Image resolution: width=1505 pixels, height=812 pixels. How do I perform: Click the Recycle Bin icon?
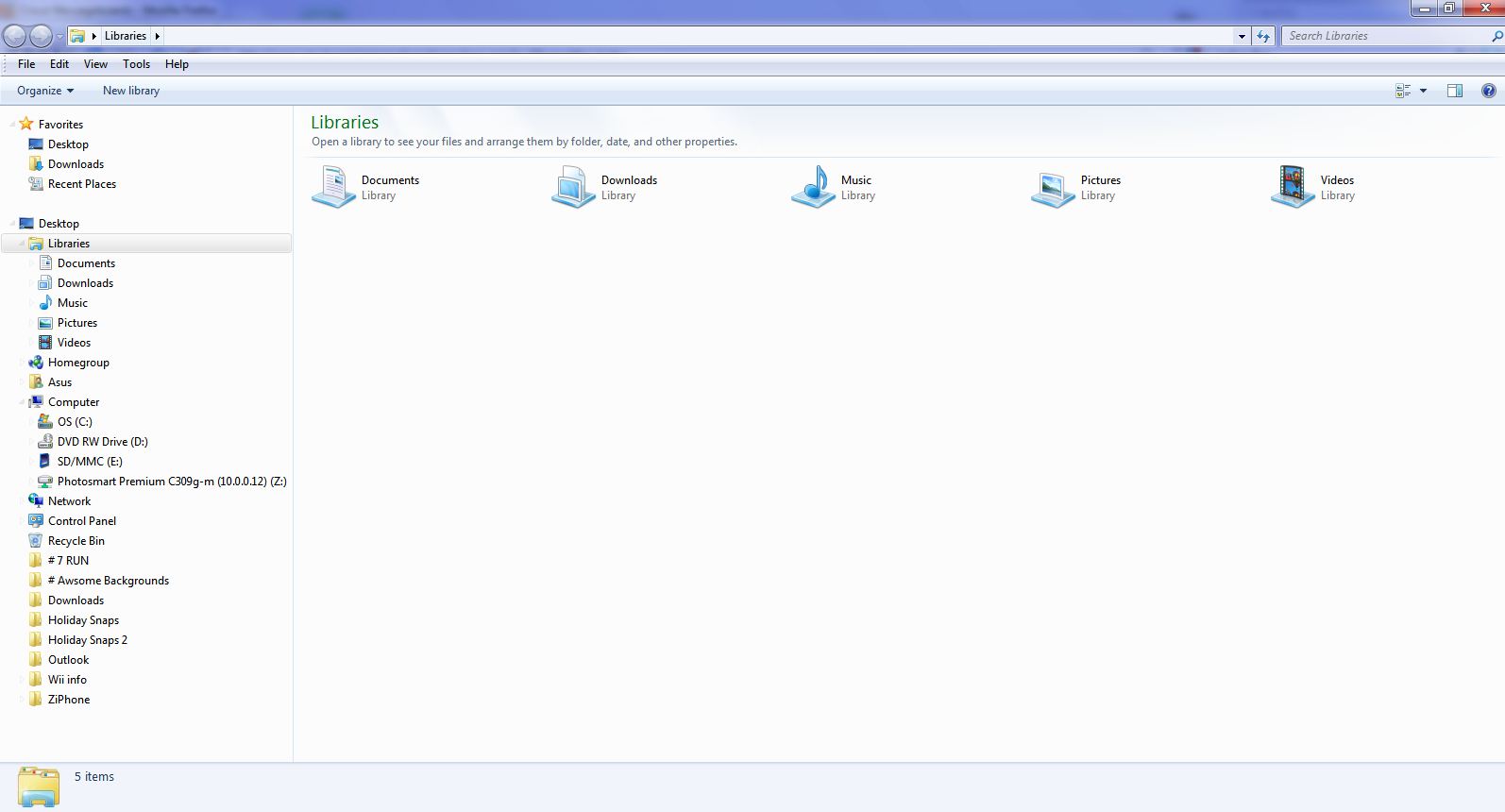(x=36, y=541)
